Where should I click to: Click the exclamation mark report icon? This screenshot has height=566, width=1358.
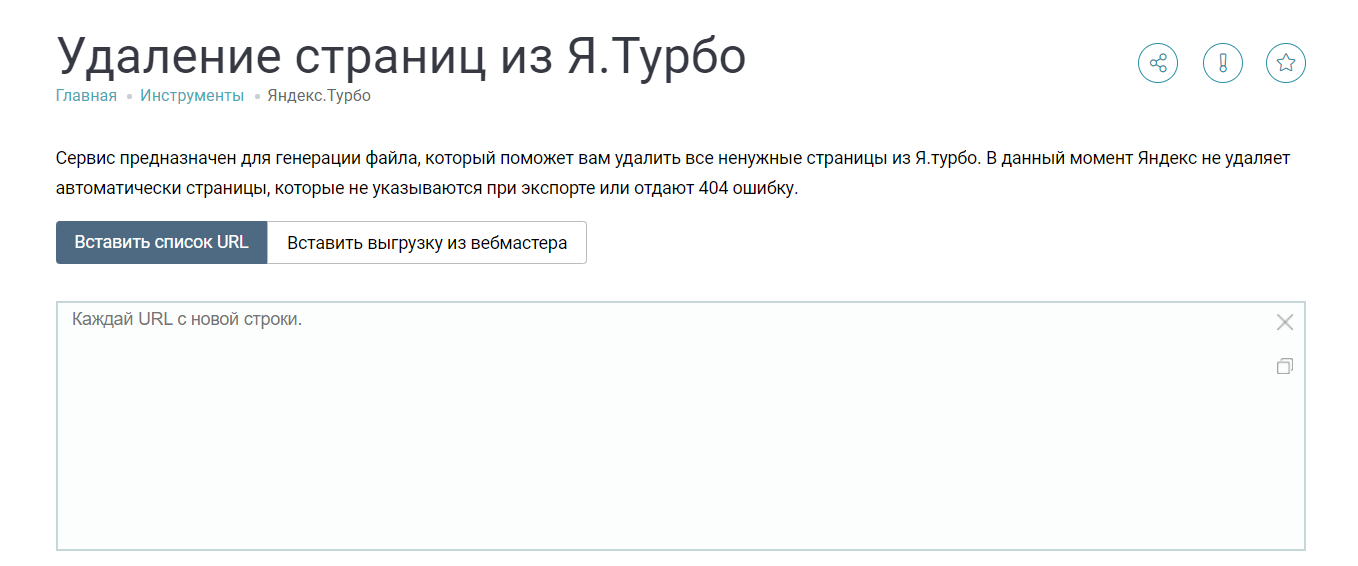(1222, 63)
